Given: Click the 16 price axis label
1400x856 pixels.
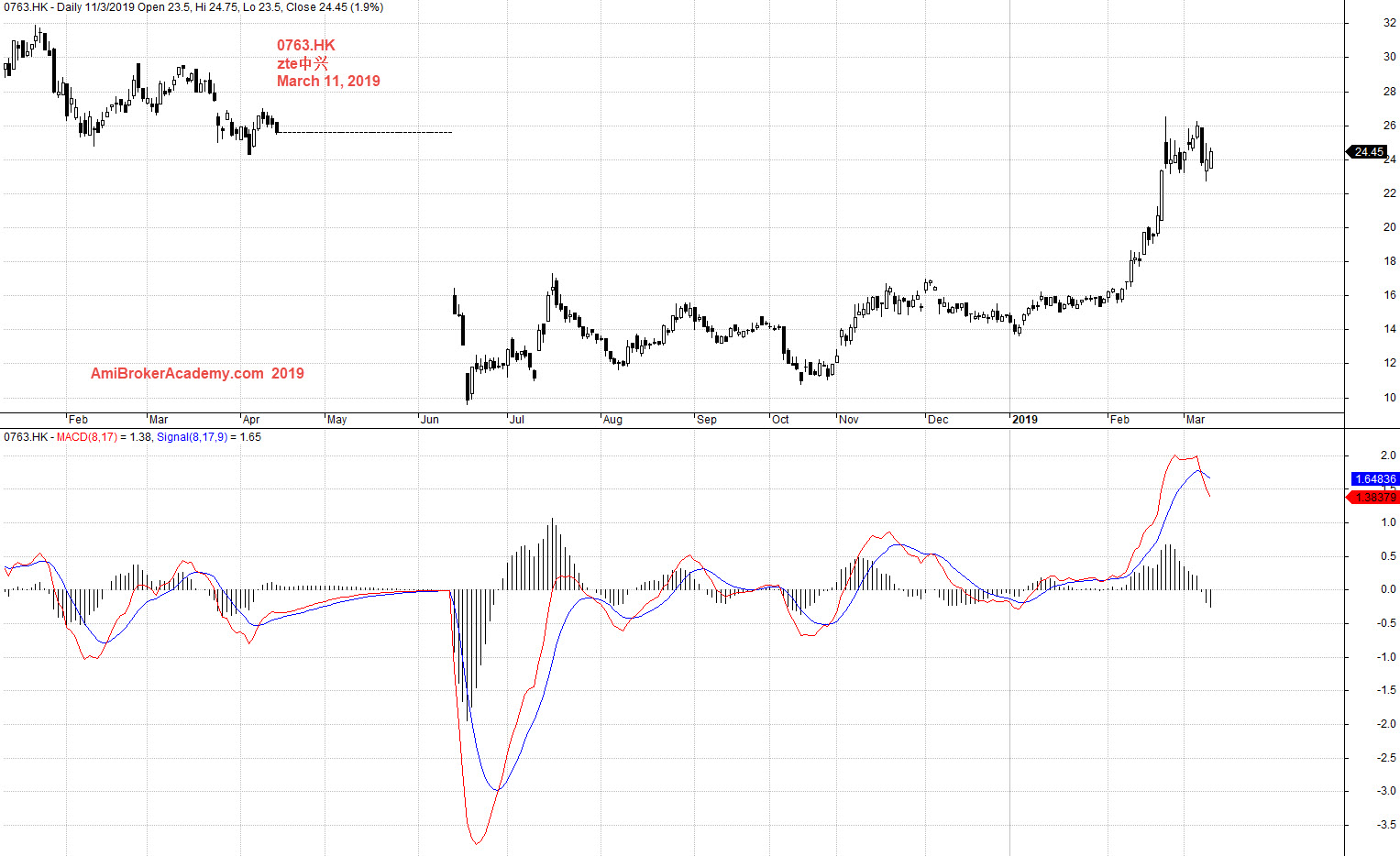Looking at the screenshot, I should point(1390,295).
